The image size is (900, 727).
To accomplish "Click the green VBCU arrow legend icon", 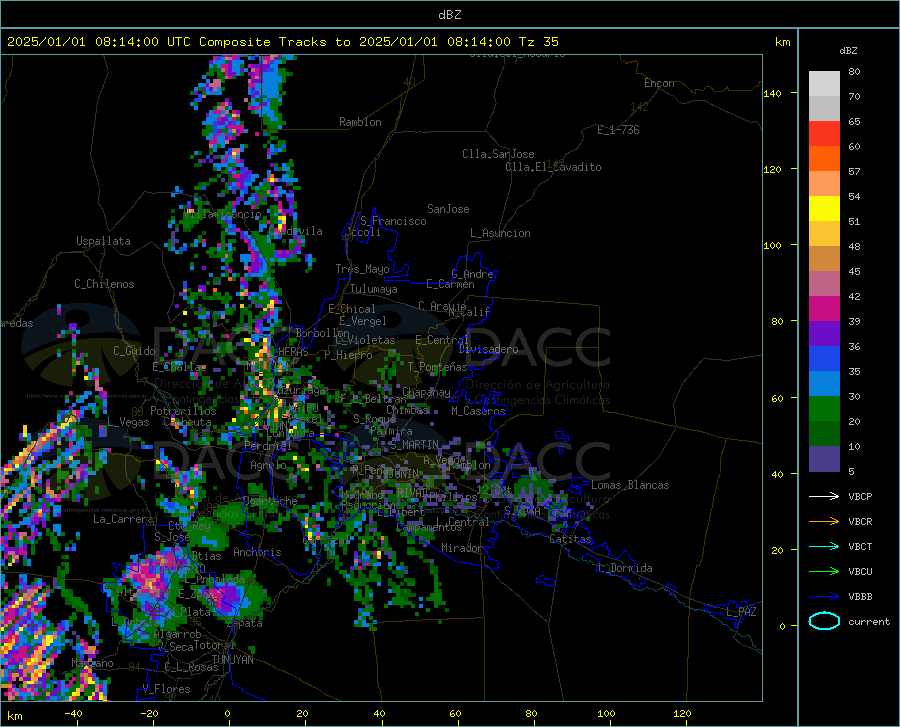I will pyautogui.click(x=824, y=571).
